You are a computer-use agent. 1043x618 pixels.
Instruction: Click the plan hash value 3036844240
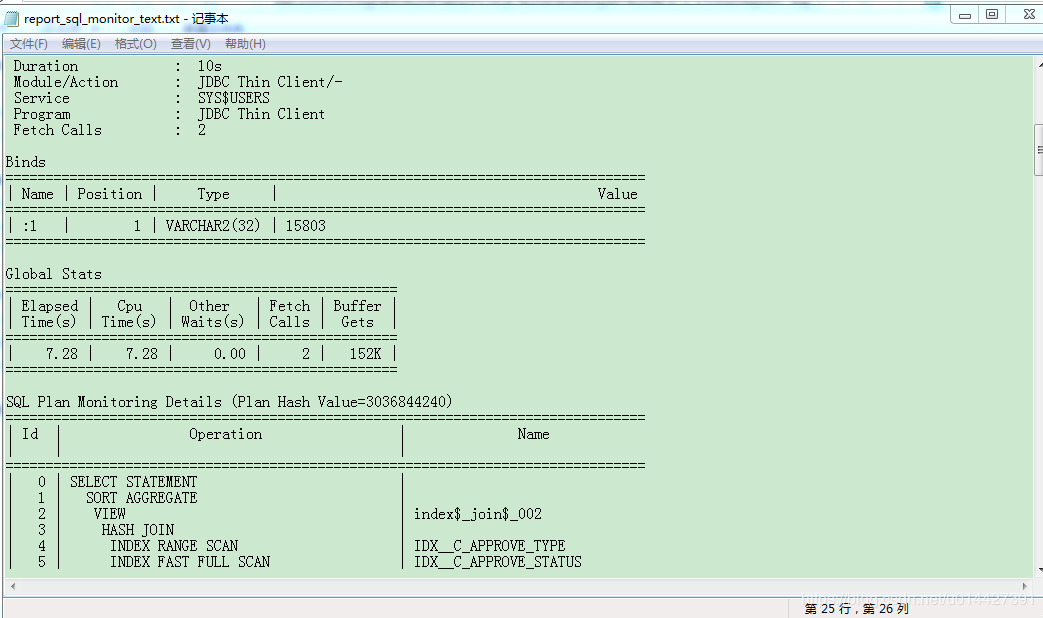coord(406,402)
